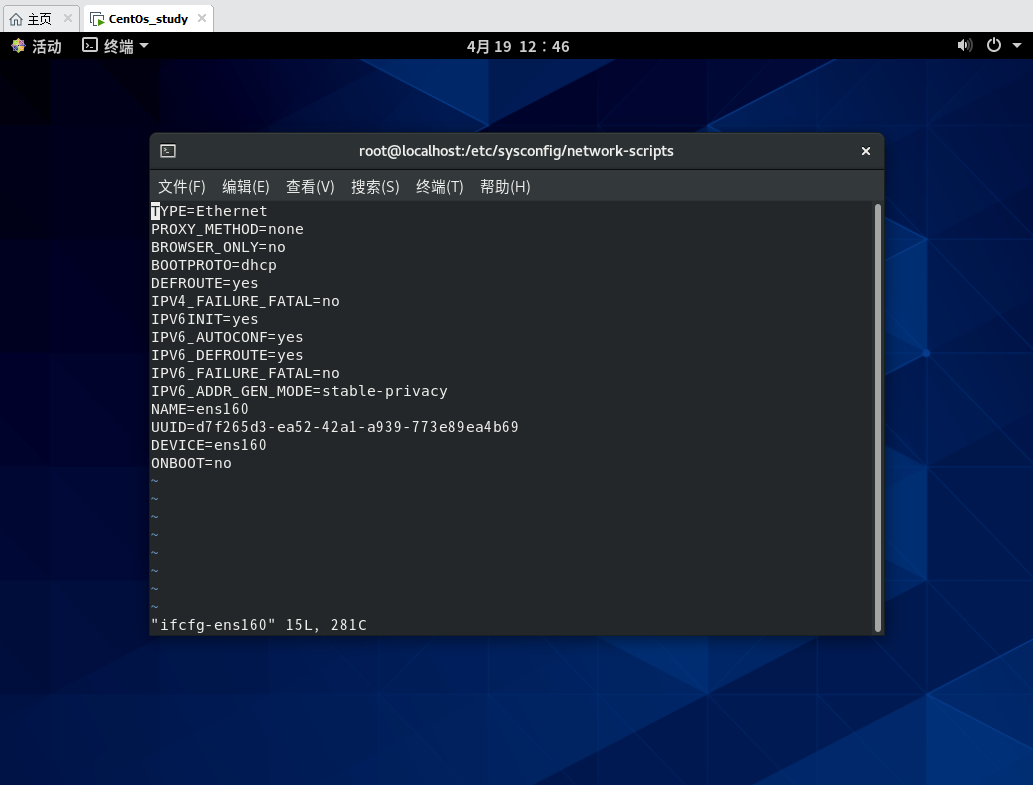Open the 文件(F) menu
Image resolution: width=1033 pixels, height=785 pixels.
[181, 187]
